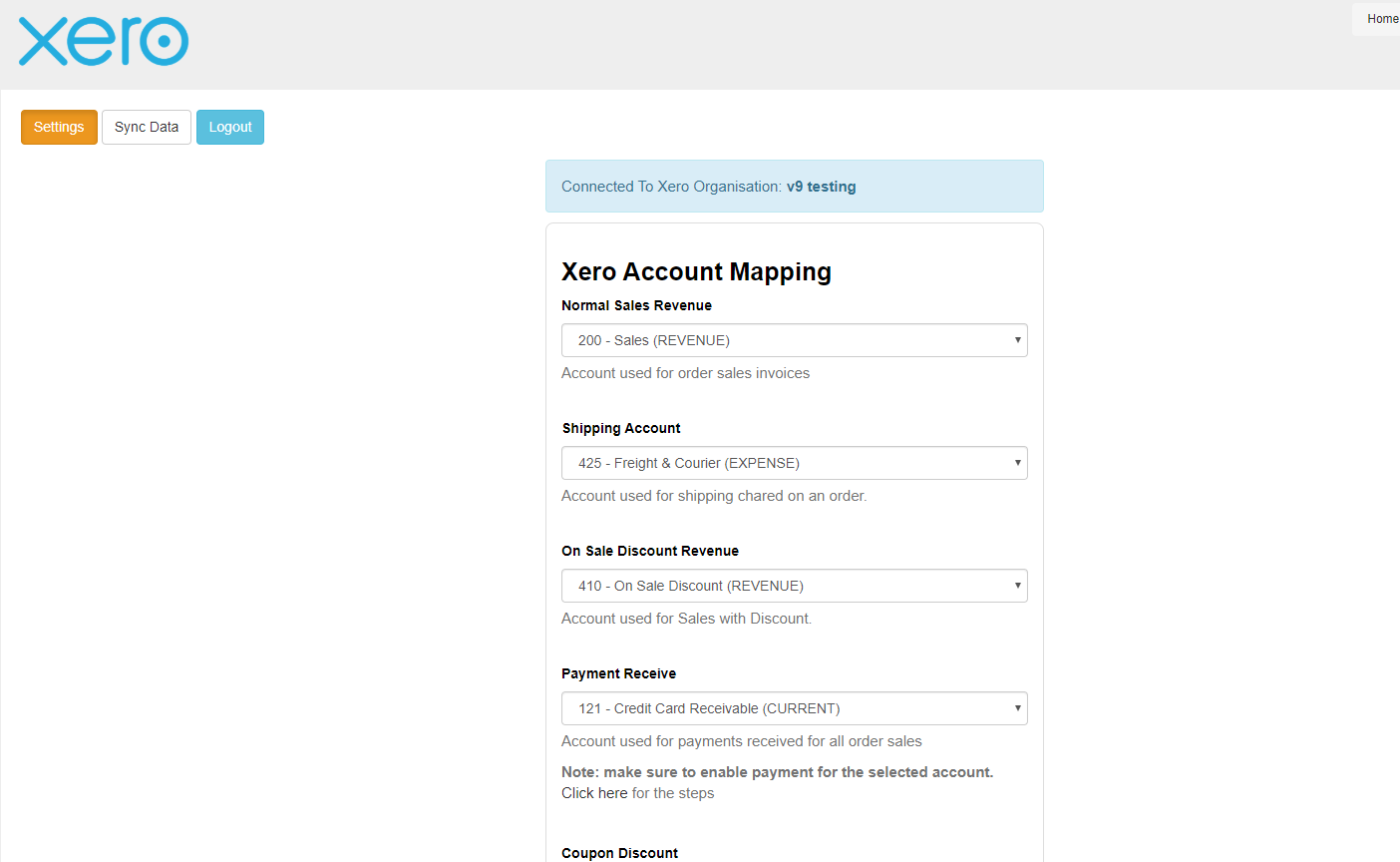The width and height of the screenshot is (1400, 862).
Task: Click the 'Note: make sure to enable payment' text
Action: (x=778, y=772)
